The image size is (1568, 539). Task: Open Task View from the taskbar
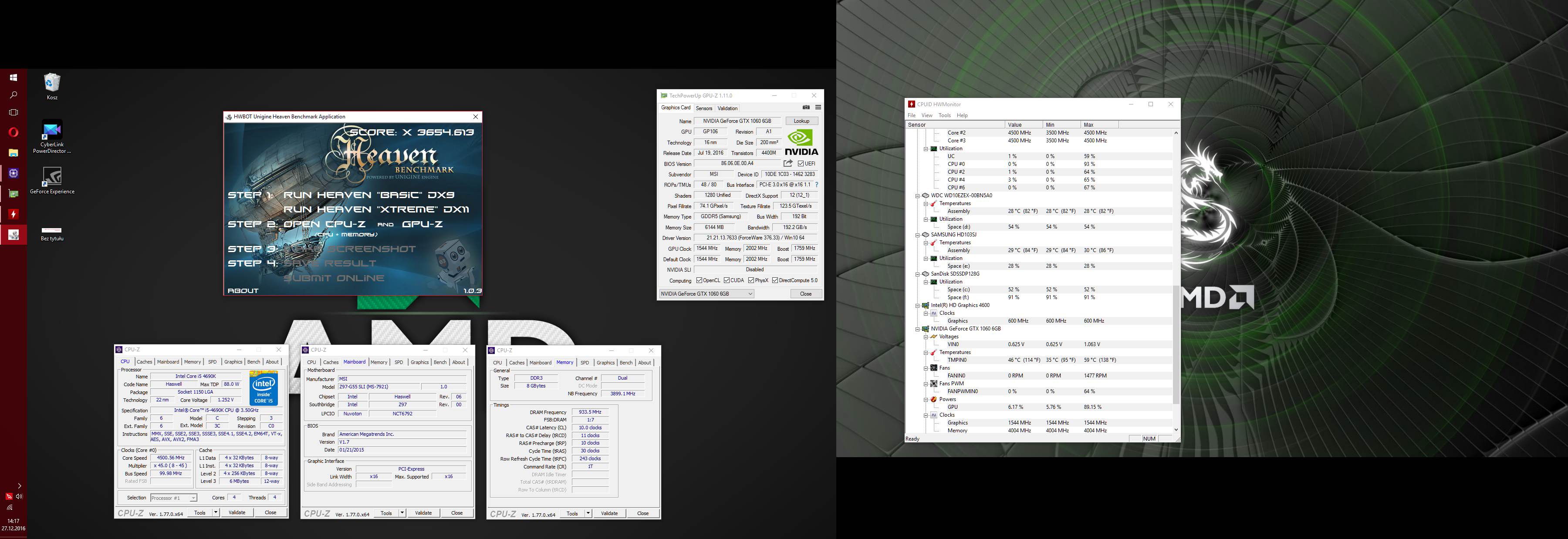pyautogui.click(x=14, y=112)
